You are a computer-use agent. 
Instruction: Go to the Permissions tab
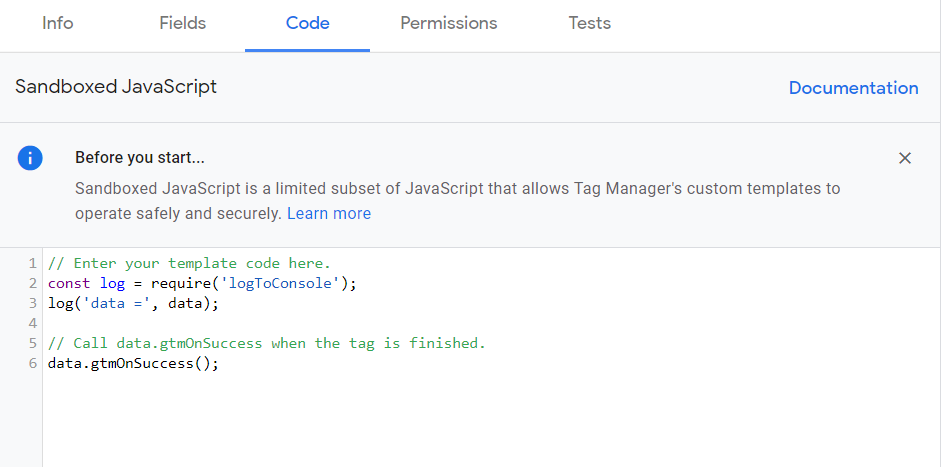click(x=449, y=23)
